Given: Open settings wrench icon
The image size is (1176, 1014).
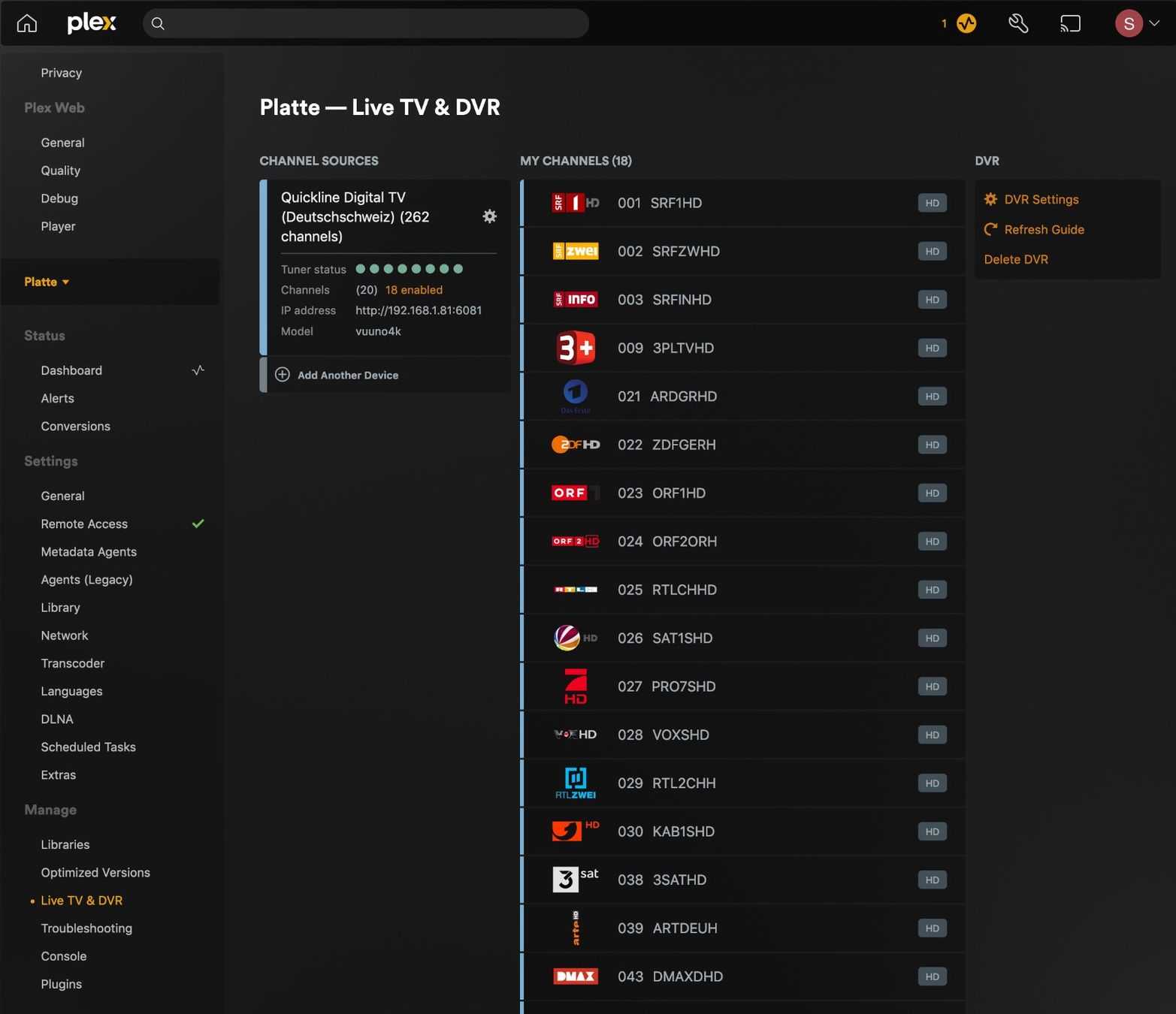Looking at the screenshot, I should pyautogui.click(x=1018, y=23).
